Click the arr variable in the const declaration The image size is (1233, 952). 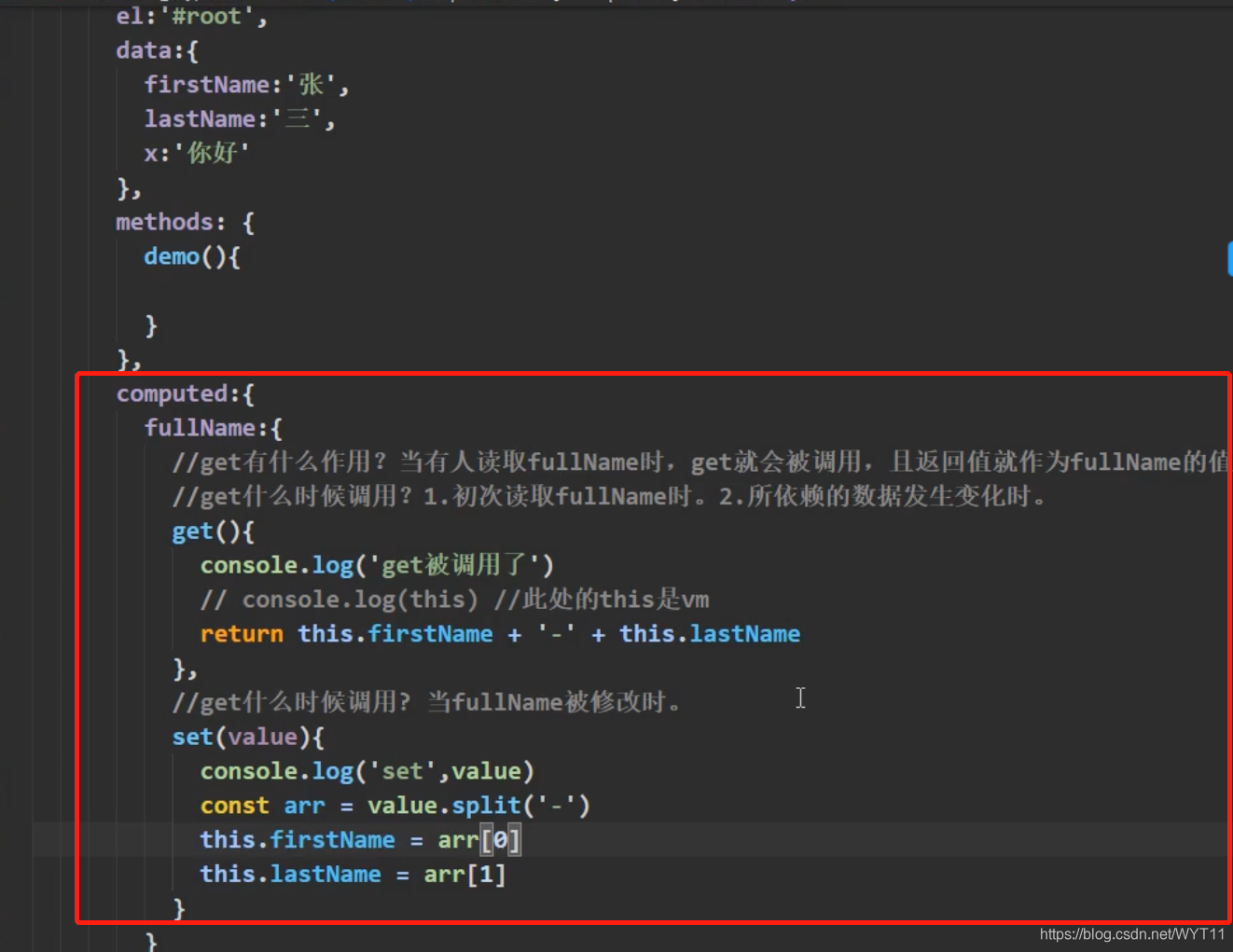click(x=305, y=806)
